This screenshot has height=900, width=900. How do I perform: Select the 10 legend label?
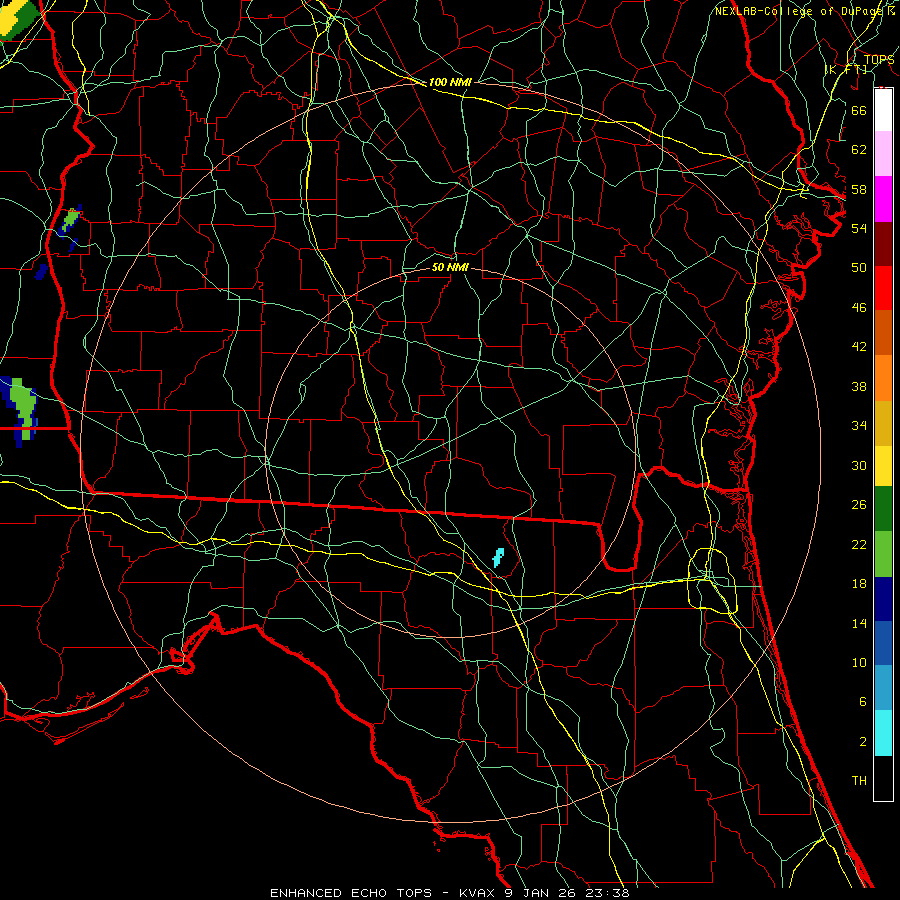pyautogui.click(x=859, y=662)
